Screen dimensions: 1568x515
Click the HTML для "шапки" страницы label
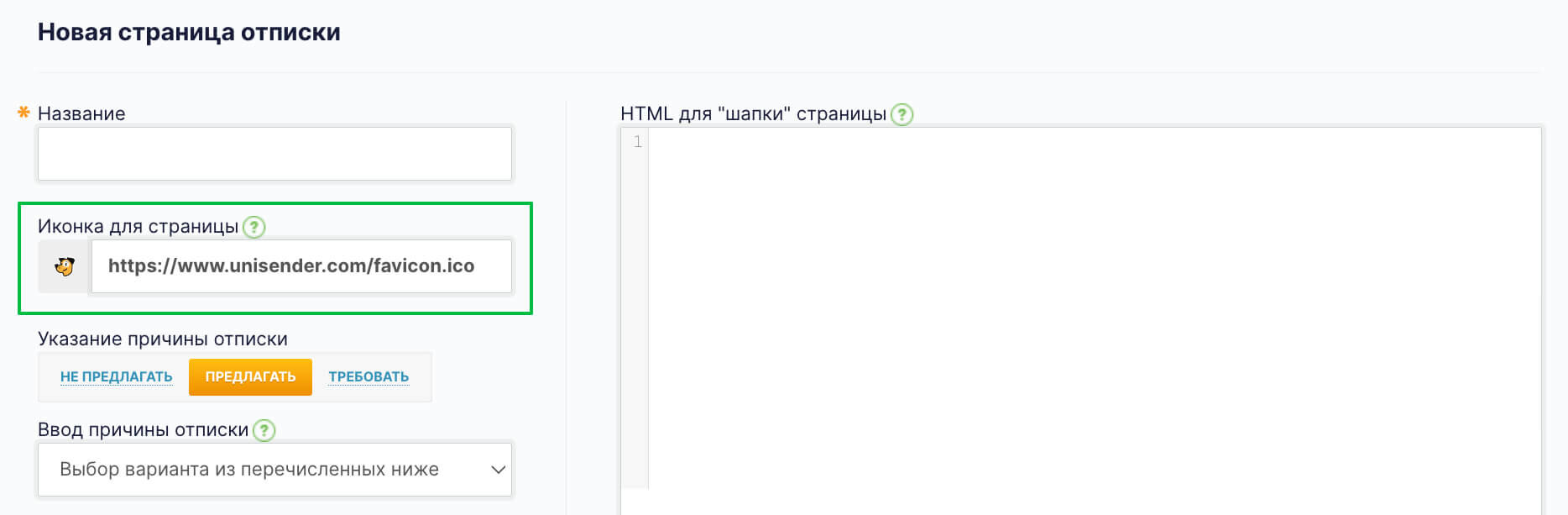(753, 114)
